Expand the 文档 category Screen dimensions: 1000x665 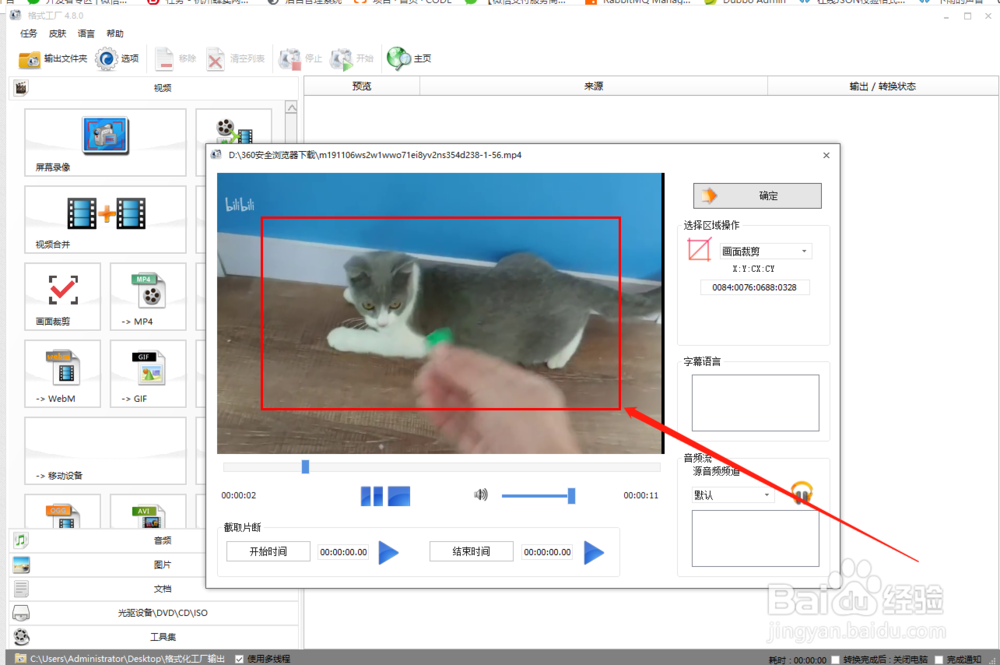[x=108, y=589]
